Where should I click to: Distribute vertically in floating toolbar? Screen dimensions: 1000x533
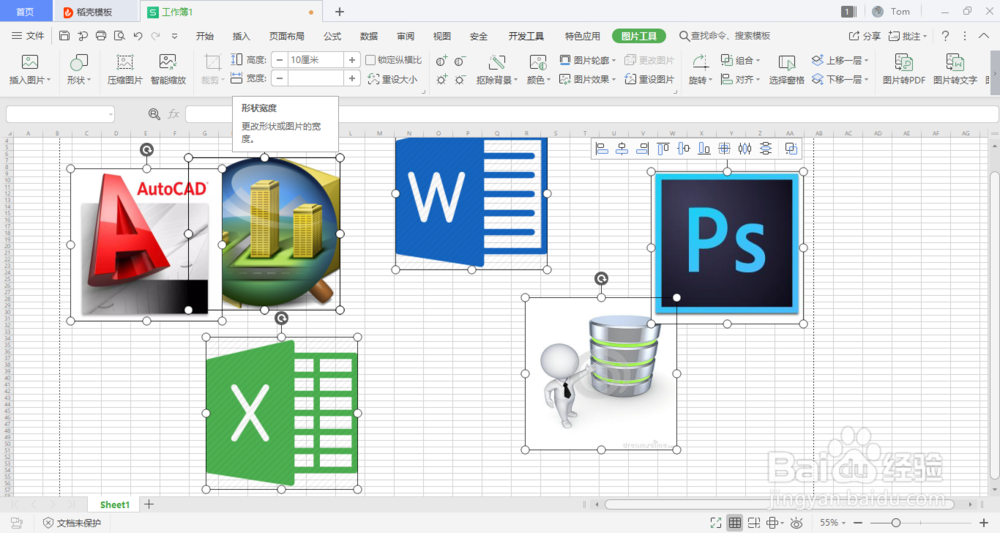(x=765, y=149)
